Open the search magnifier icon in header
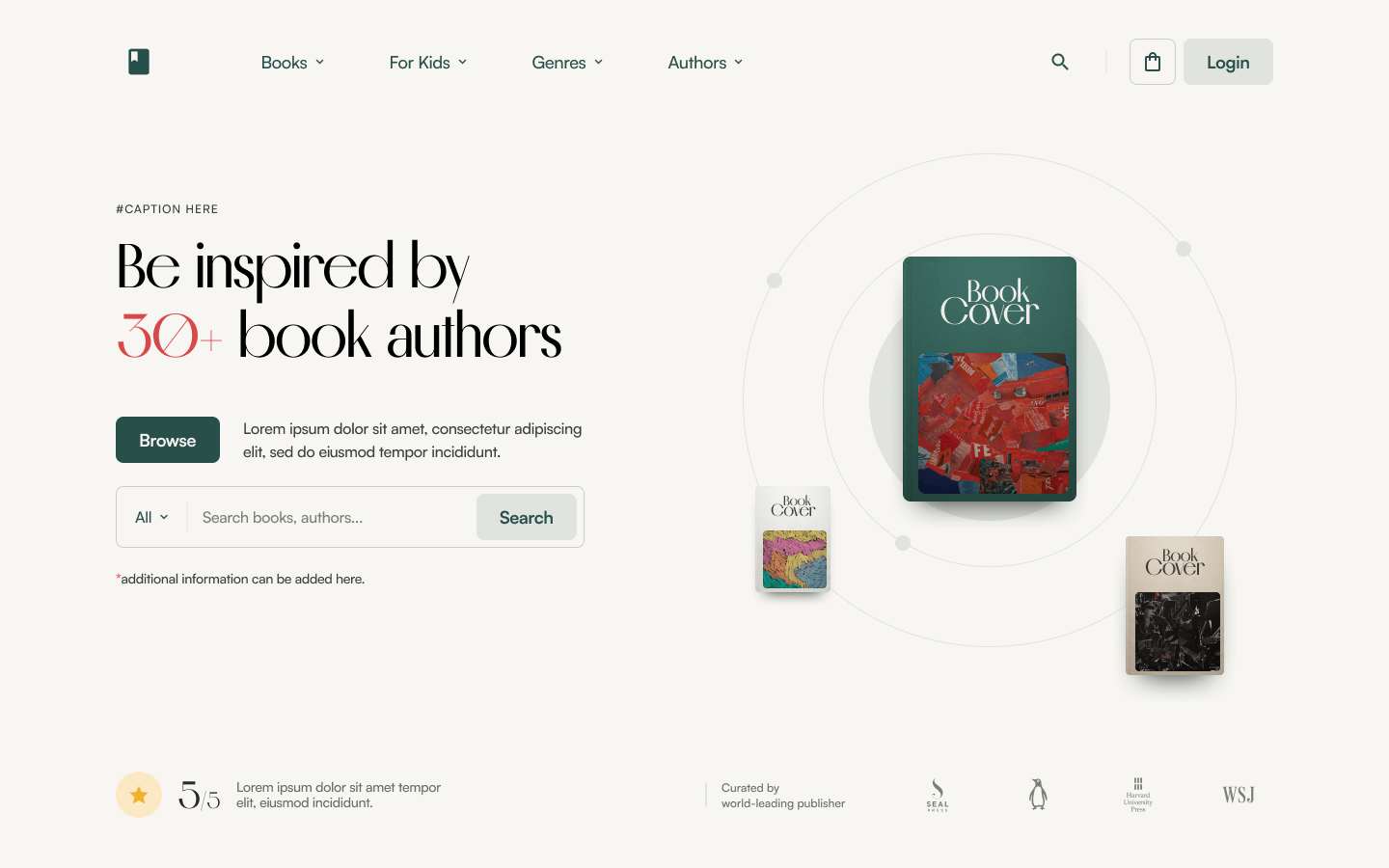Viewport: 1389px width, 868px height. click(1060, 62)
